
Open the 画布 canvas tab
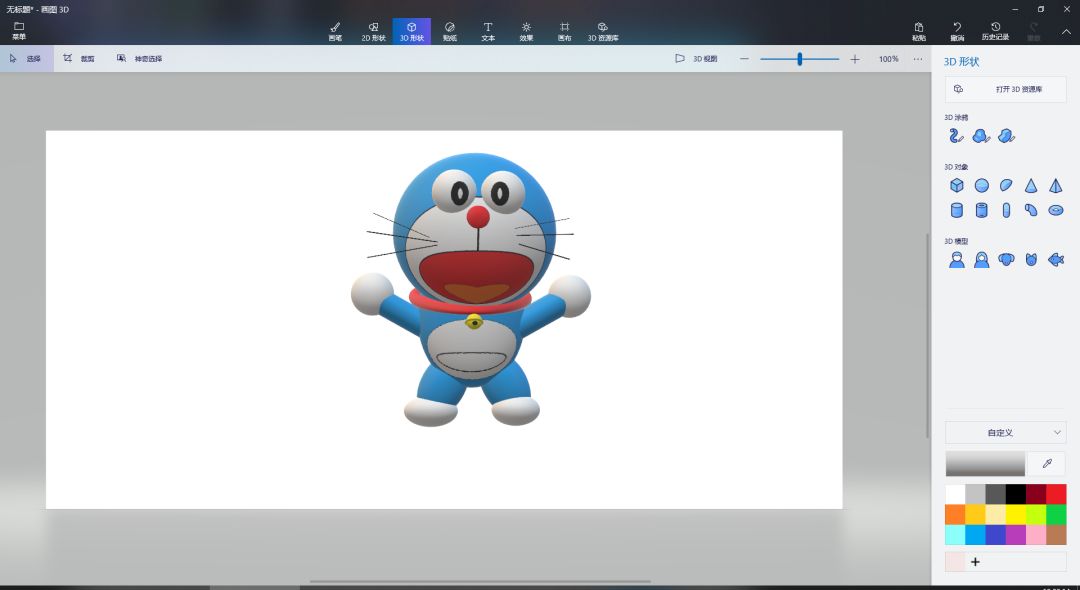564,32
